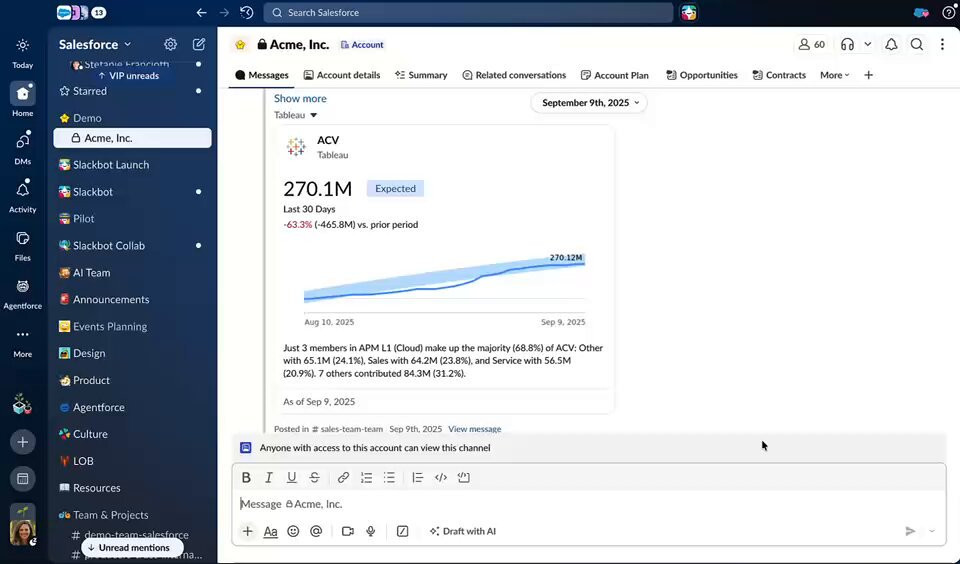
Task: Open workspace settings gear icon
Action: [x=170, y=44]
